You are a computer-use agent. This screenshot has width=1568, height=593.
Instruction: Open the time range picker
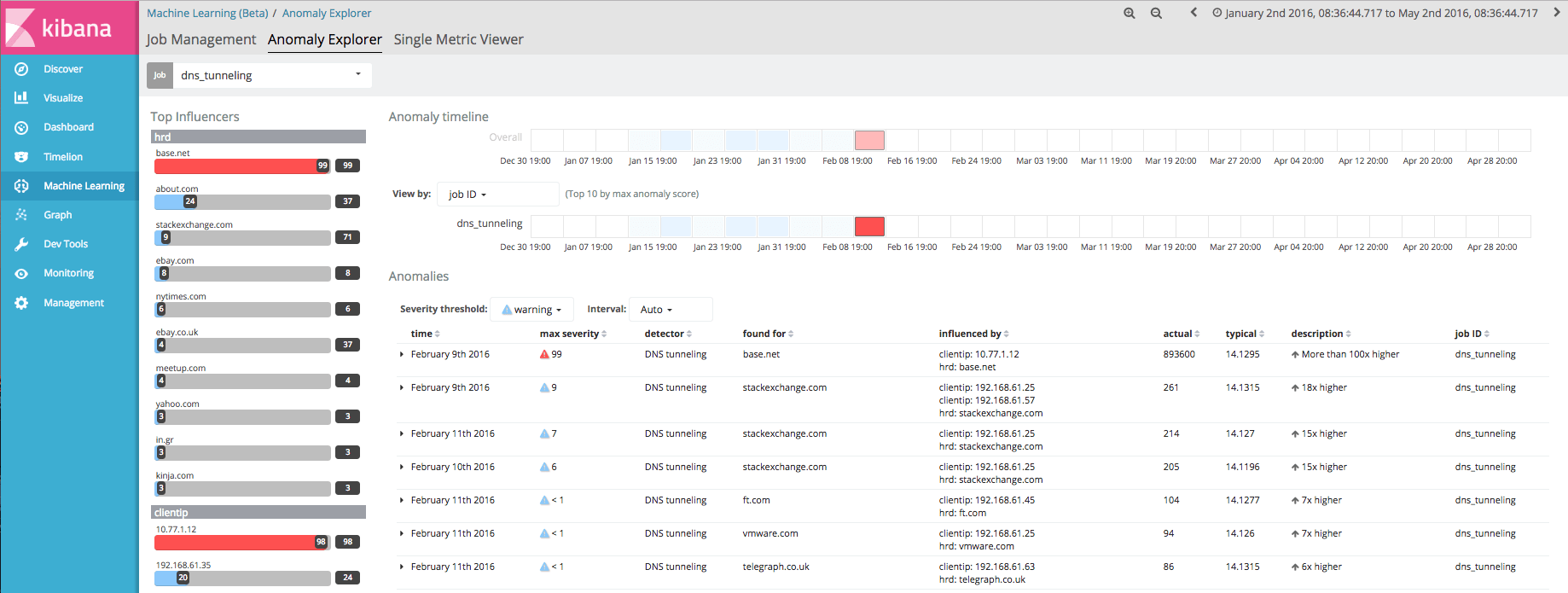pyautogui.click(x=1374, y=13)
